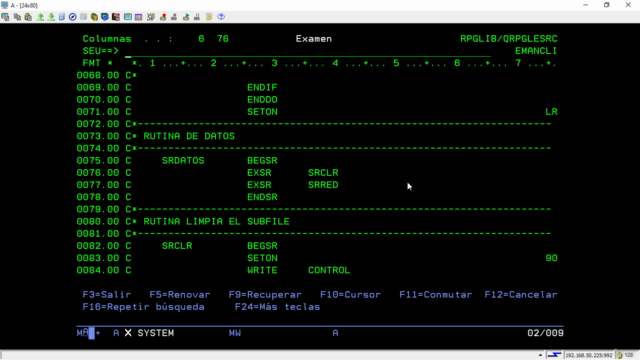Click the blue document page toolbar icon
This screenshot has width=640, height=360.
pyautogui.click(x=62, y=17)
